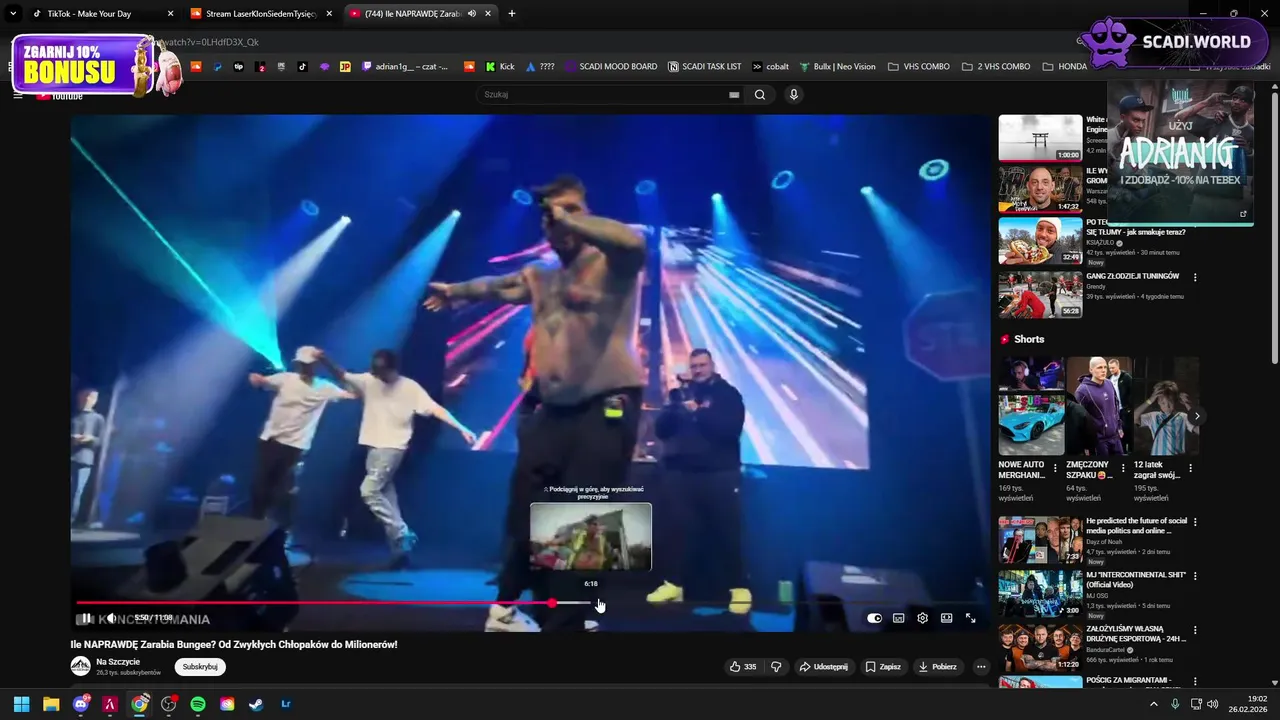The width and height of the screenshot is (1280, 720).
Task: Open the player settings gear
Action: (x=922, y=618)
